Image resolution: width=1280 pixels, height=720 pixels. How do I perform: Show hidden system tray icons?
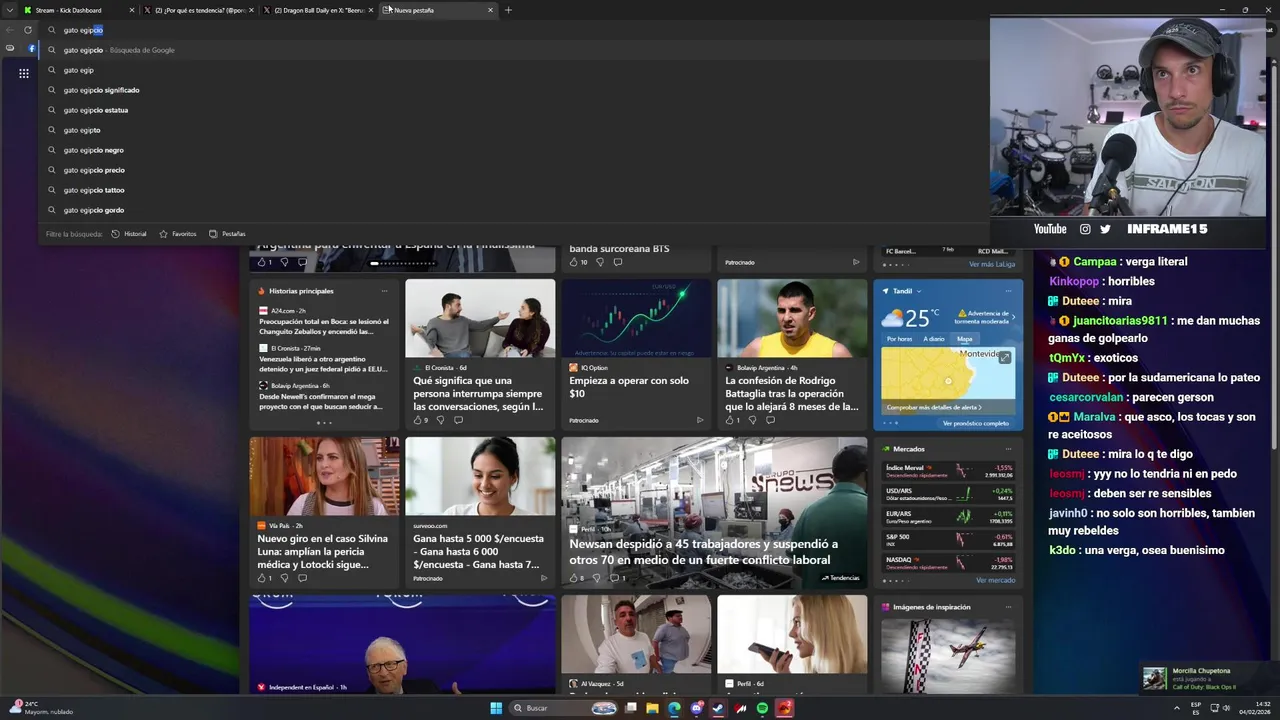(x=1175, y=708)
